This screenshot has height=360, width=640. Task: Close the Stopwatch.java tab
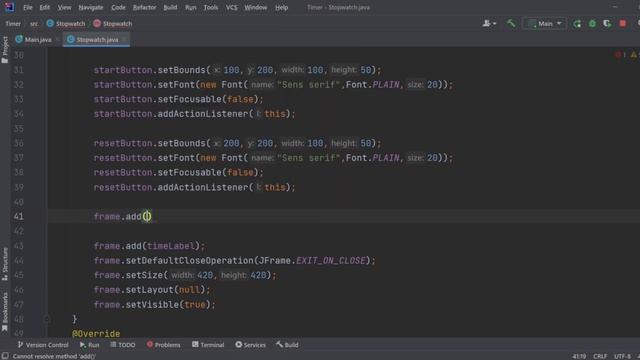click(124, 40)
